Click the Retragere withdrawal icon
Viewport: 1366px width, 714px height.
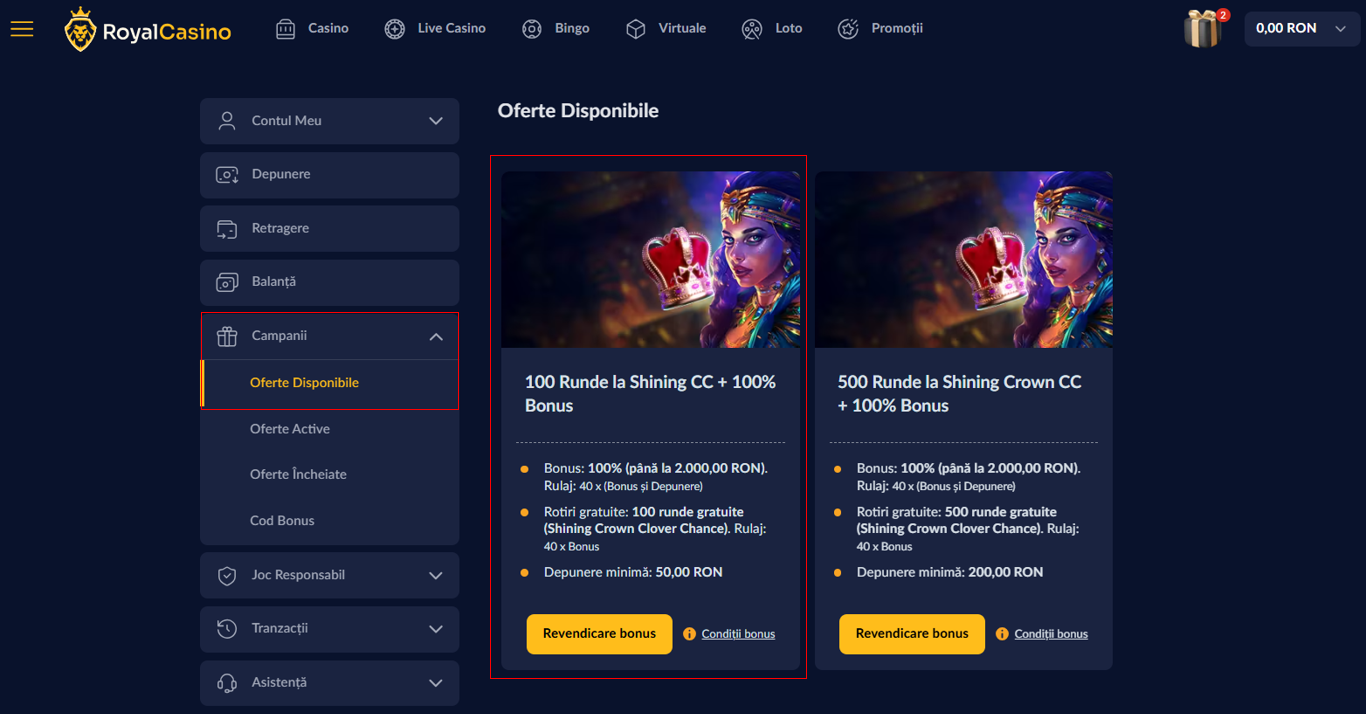pyautogui.click(x=227, y=229)
